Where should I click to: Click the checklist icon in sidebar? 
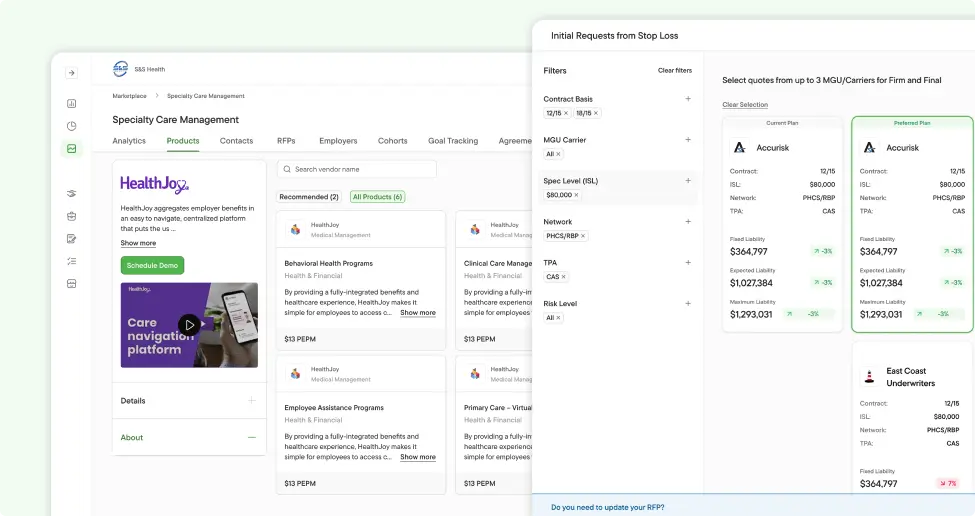(x=71, y=261)
